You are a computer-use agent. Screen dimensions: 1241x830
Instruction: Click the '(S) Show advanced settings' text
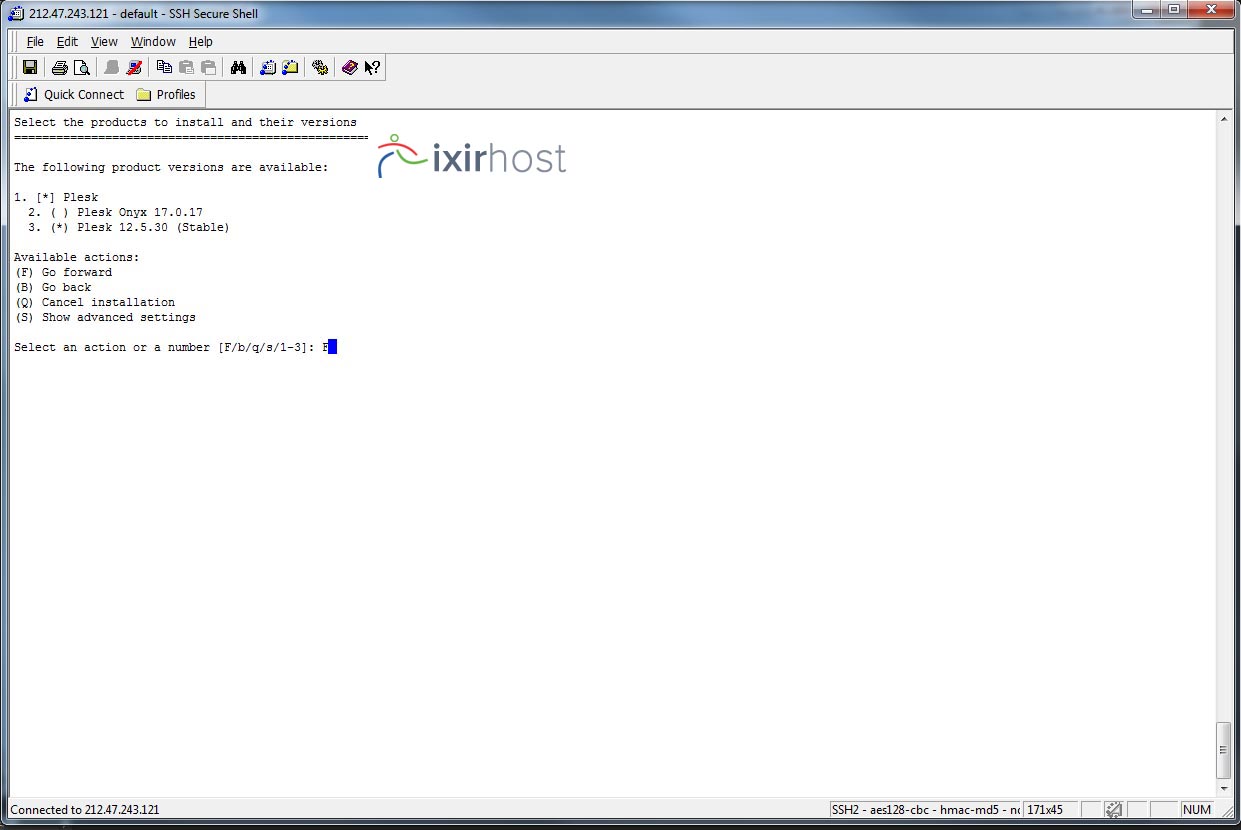[x=105, y=317]
